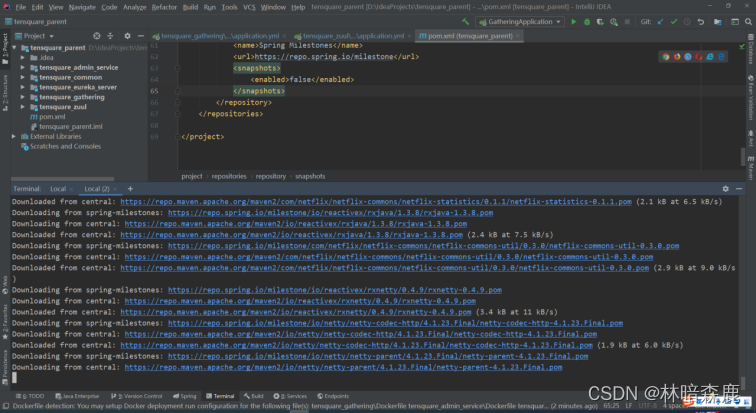Open the Refactor menu

click(164, 7)
